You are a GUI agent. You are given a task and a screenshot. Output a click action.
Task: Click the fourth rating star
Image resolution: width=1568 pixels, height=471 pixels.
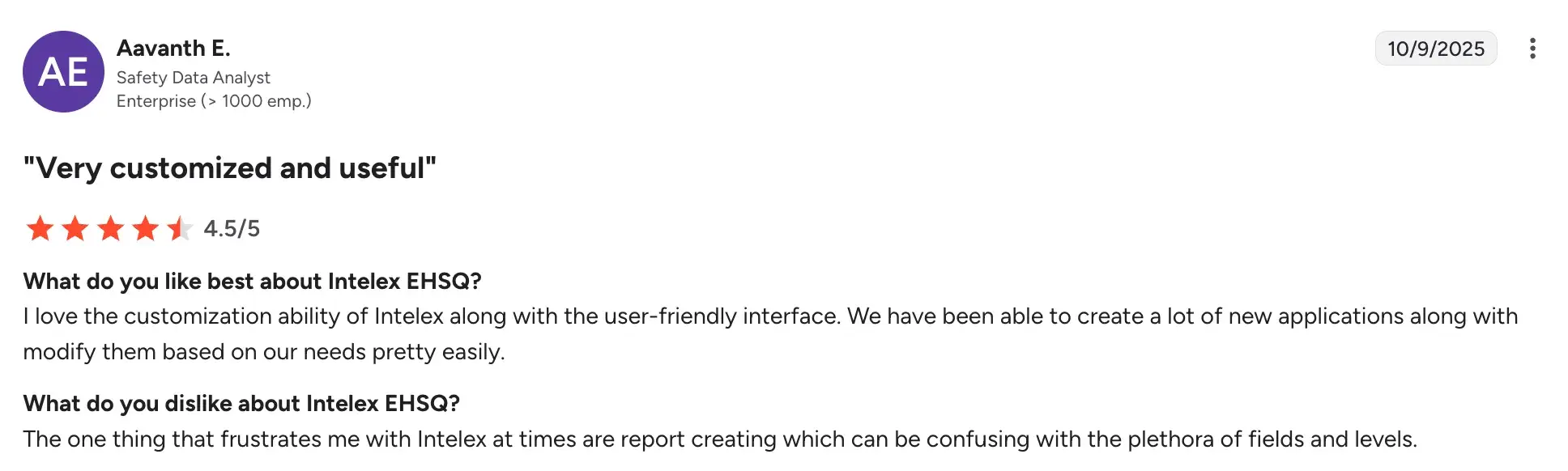click(146, 229)
